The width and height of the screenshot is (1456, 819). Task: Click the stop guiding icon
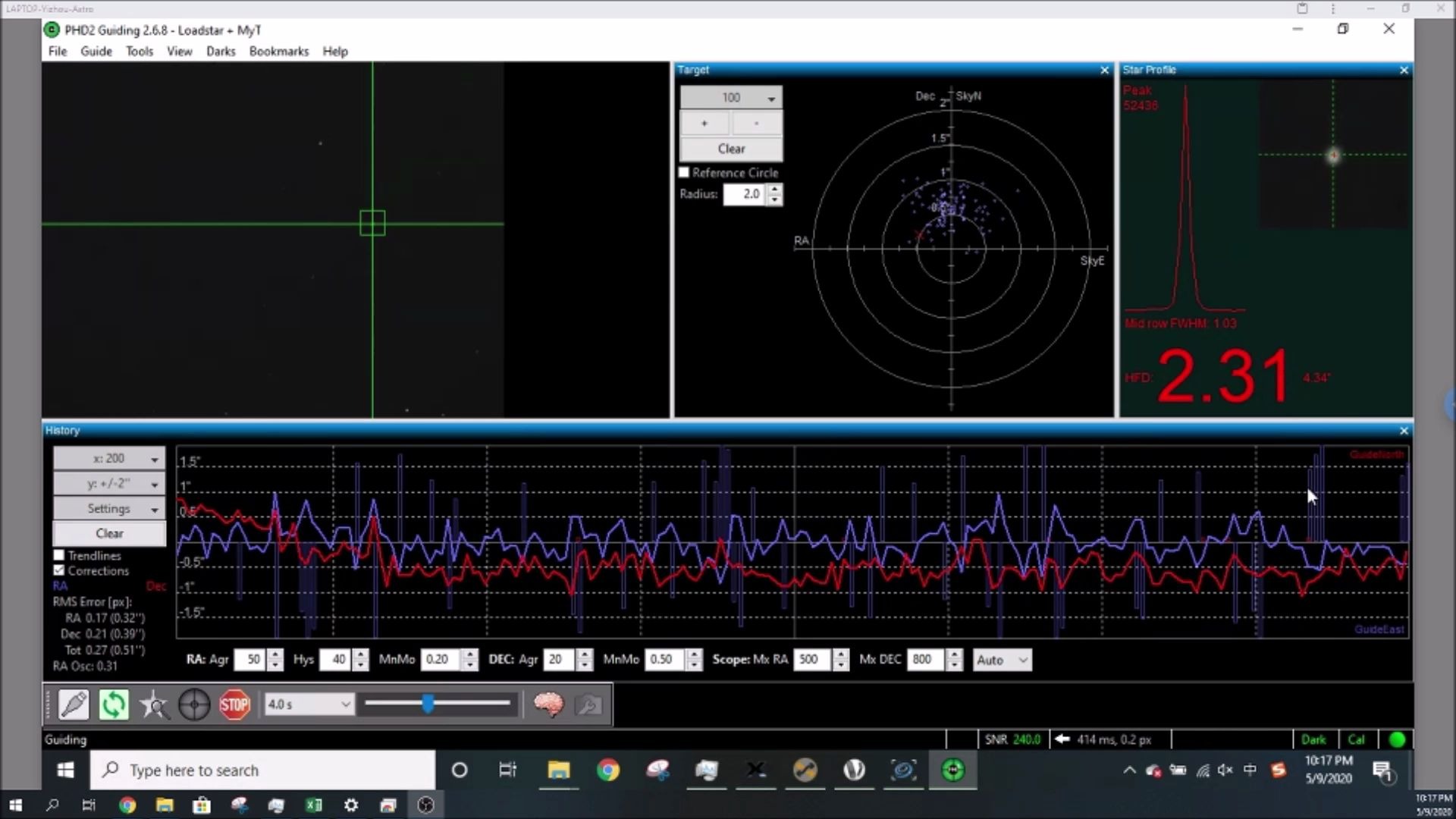(x=234, y=704)
